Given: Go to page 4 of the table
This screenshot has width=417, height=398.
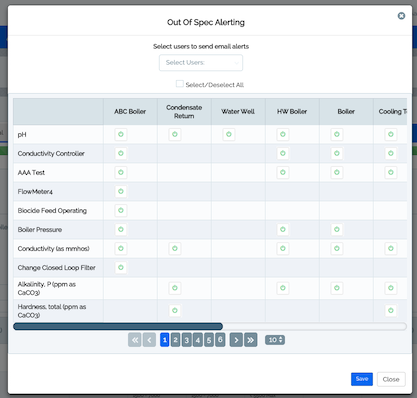Looking at the screenshot, I should pos(198,340).
